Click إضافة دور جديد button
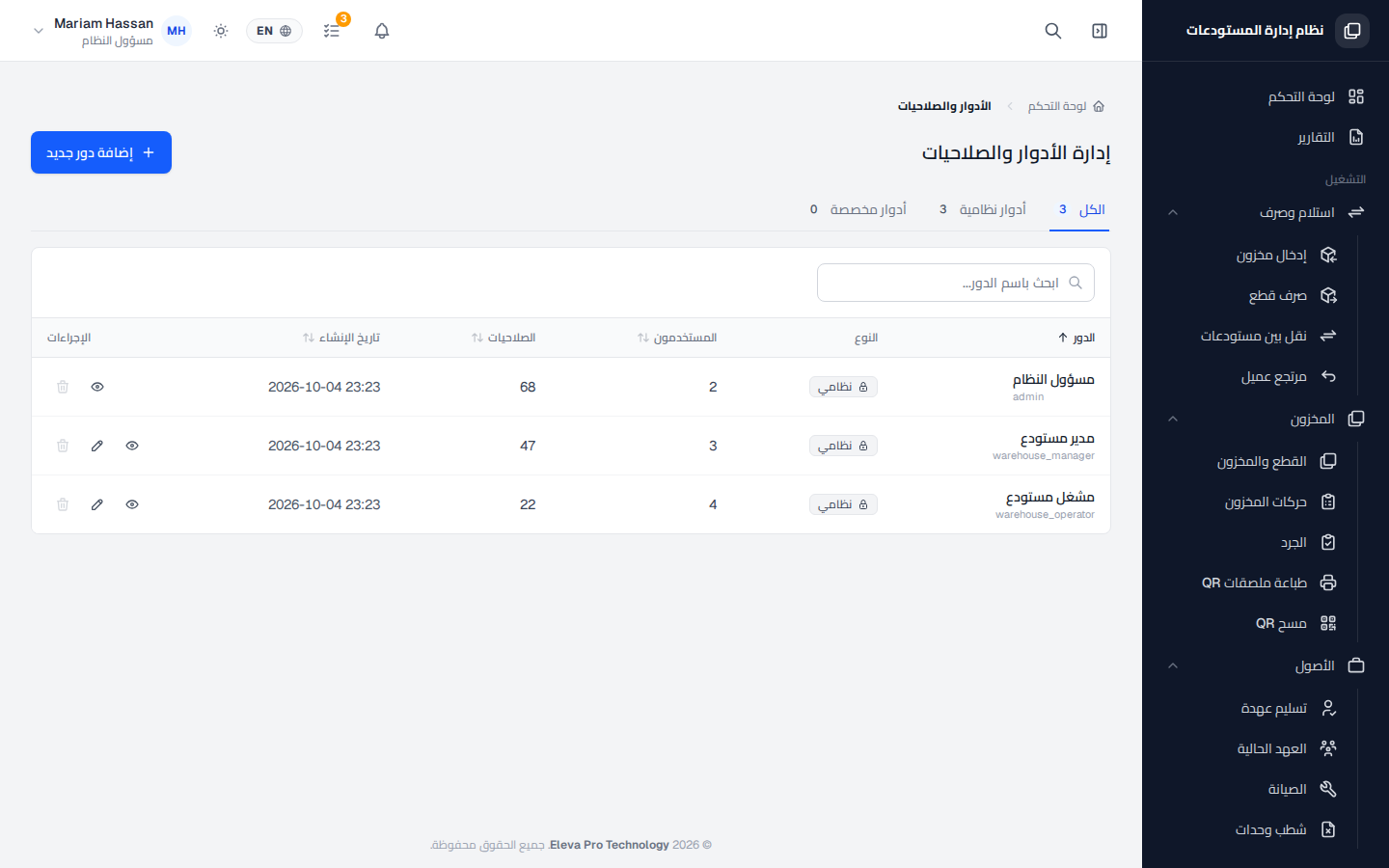The height and width of the screenshot is (868, 1389). pos(101,152)
